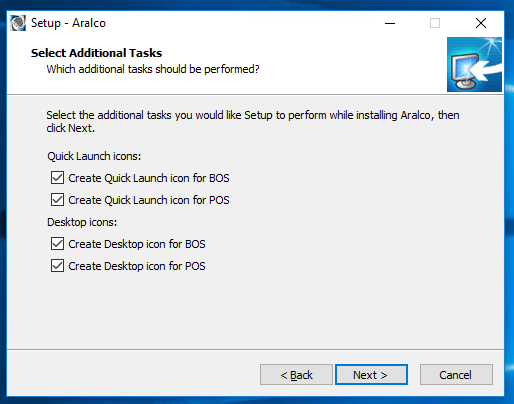Close the Setup - Aralco window
This screenshot has height=404, width=514.
481,23
